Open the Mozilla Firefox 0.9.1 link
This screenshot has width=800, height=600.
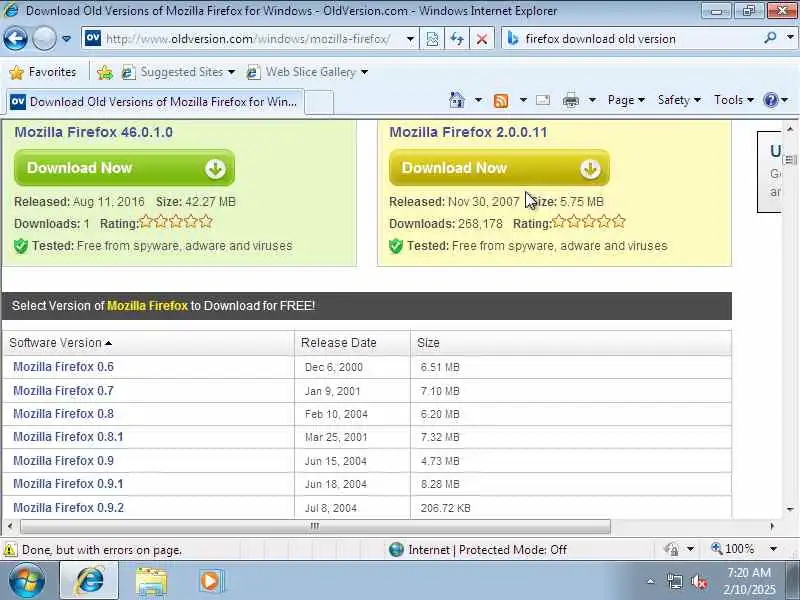(x=68, y=484)
